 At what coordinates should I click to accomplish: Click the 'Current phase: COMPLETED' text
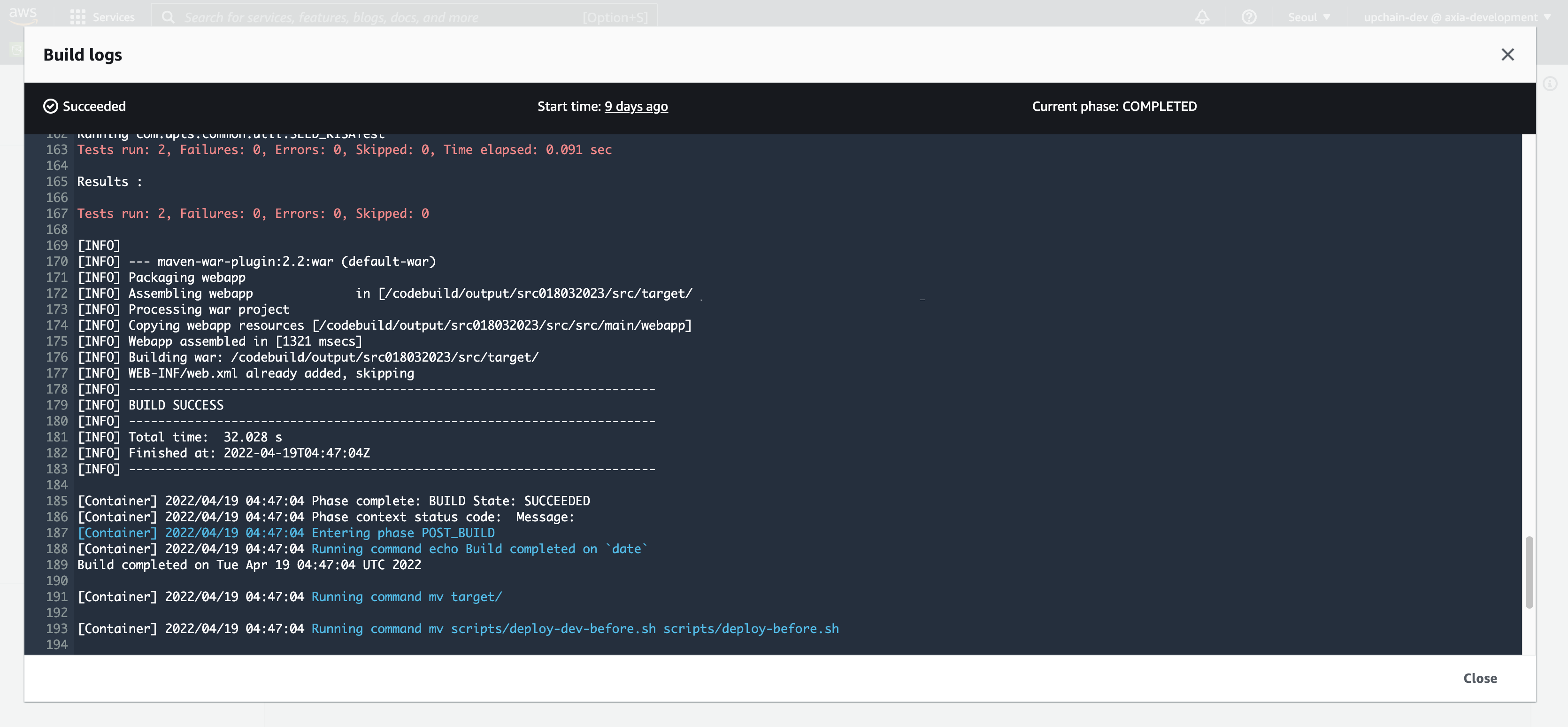coord(1113,107)
